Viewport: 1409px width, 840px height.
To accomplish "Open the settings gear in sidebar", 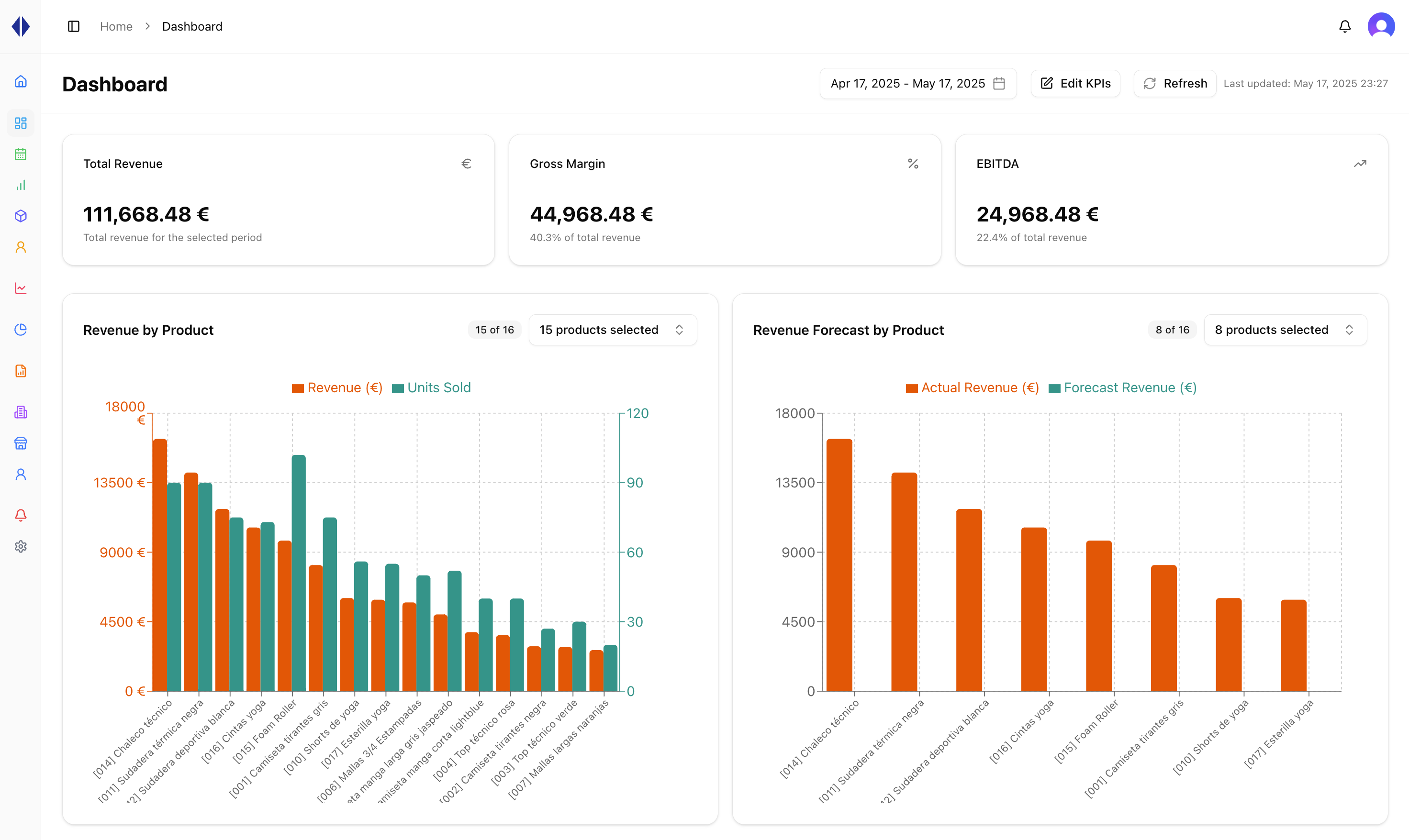I will click(21, 546).
